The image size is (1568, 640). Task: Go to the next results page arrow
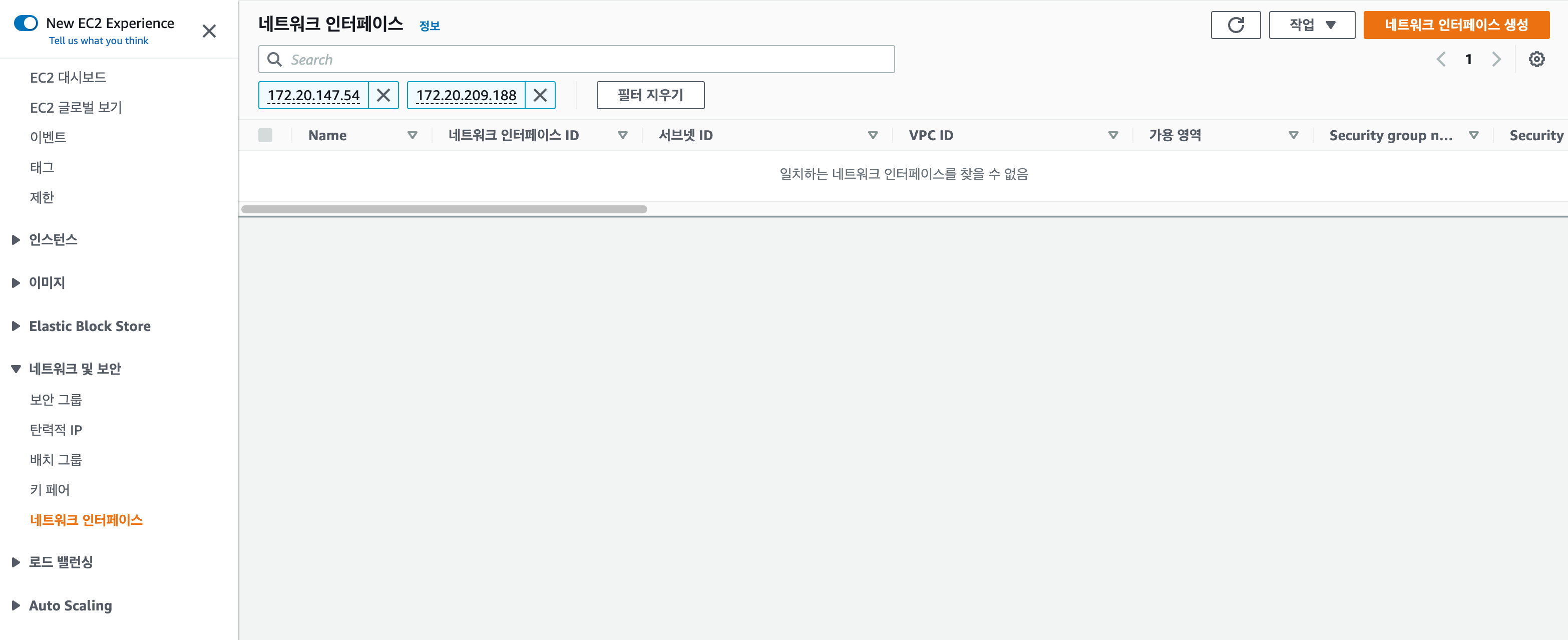pyautogui.click(x=1496, y=59)
